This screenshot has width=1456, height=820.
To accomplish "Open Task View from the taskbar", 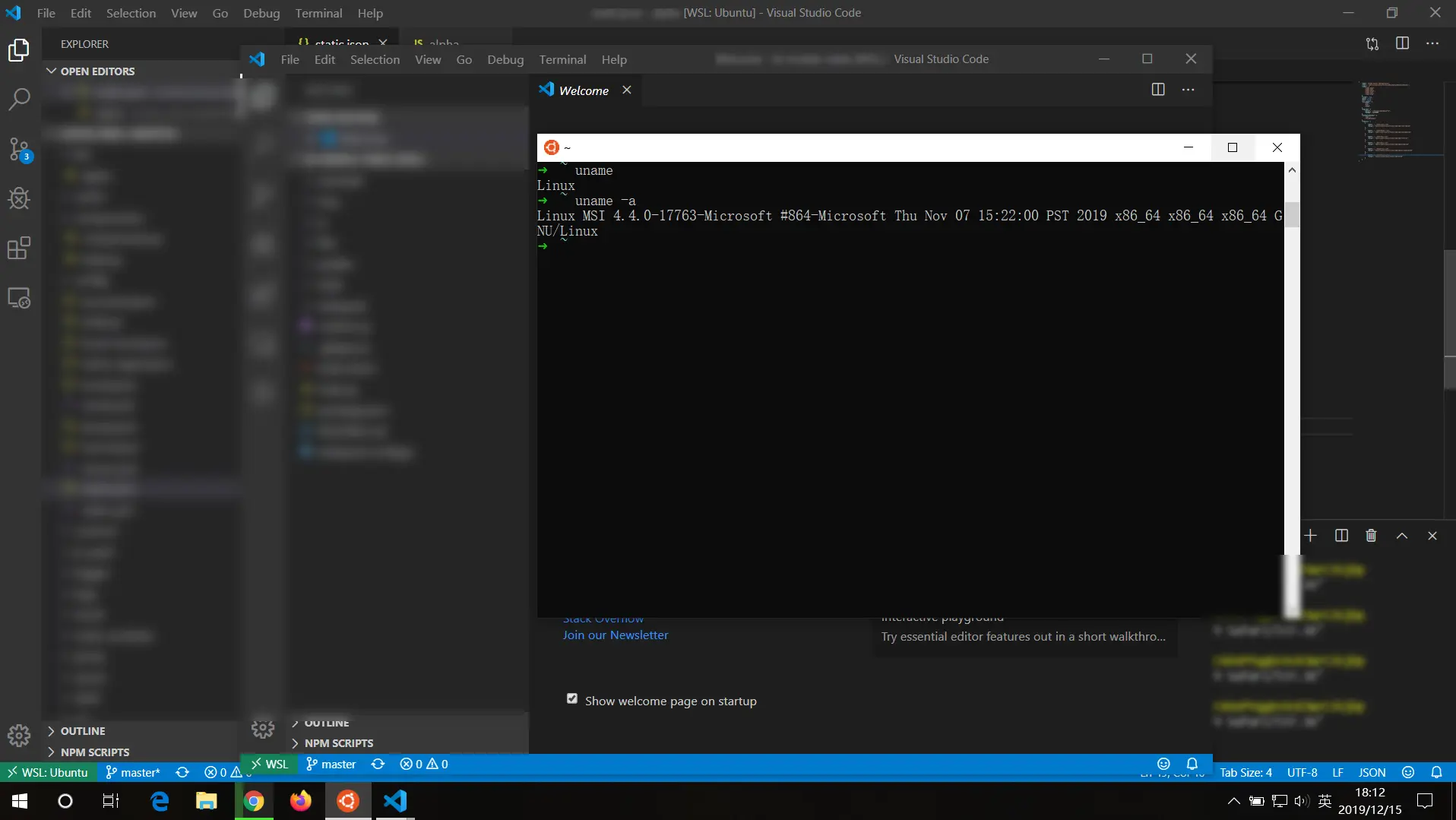I will point(111,801).
